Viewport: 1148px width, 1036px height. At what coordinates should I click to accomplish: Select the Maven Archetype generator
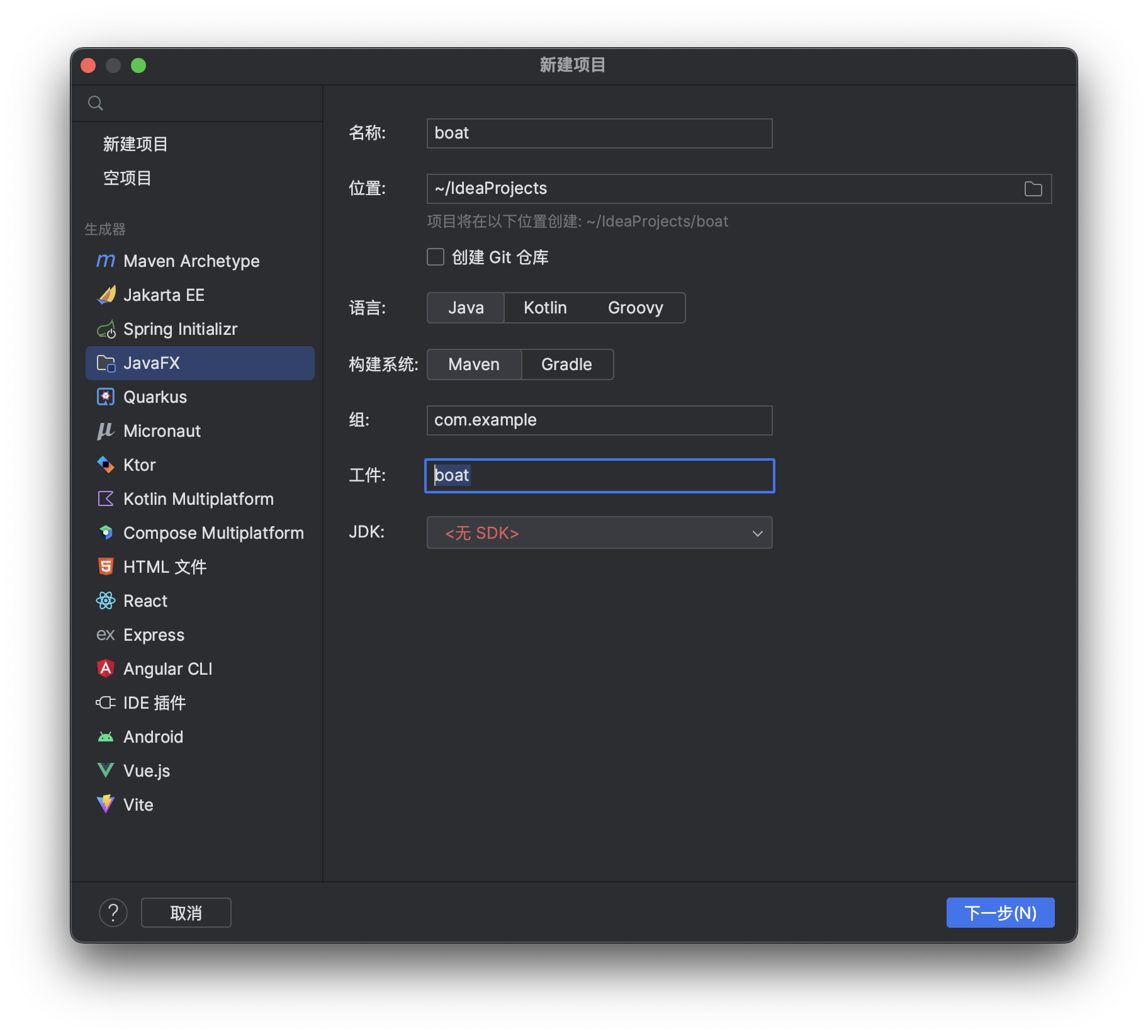[x=191, y=261]
